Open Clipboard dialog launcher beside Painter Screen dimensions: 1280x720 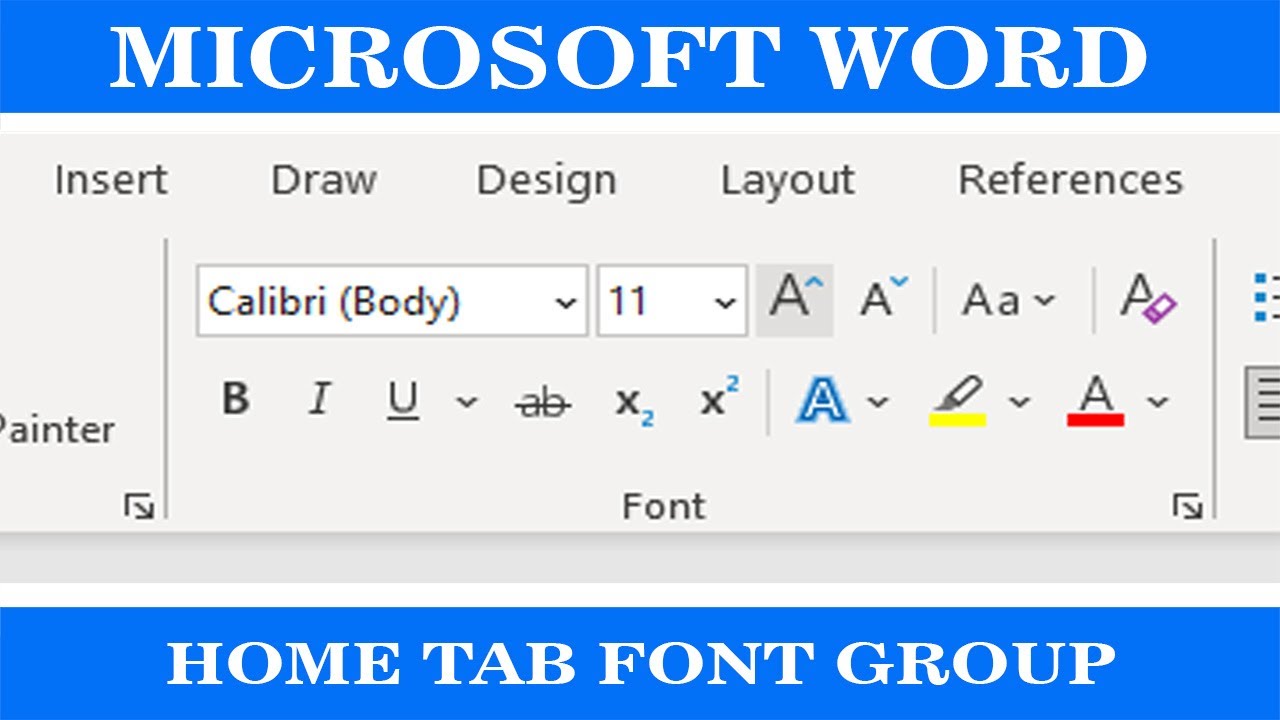coord(139,508)
